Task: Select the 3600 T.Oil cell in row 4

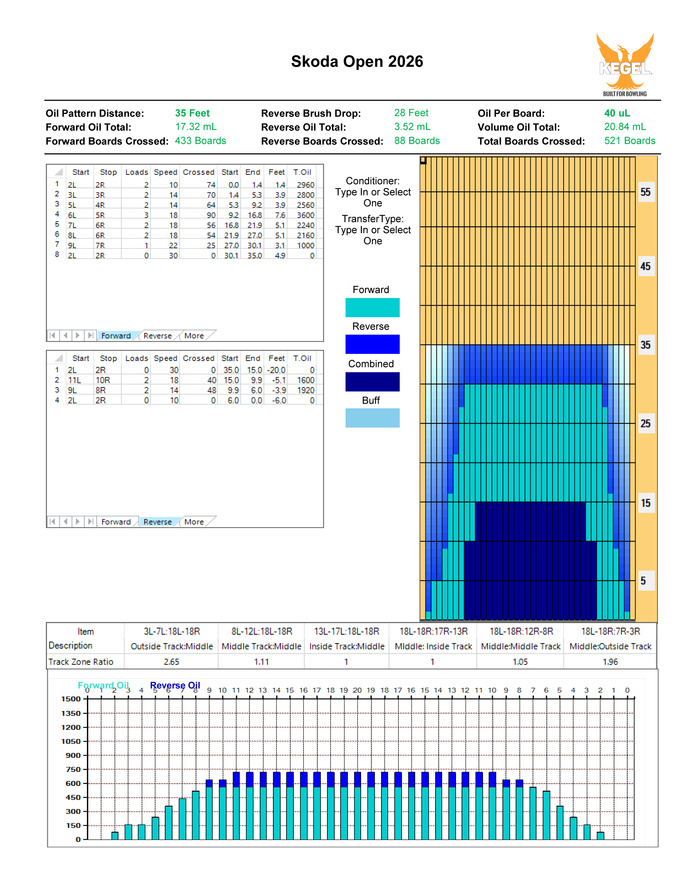Action: click(x=304, y=214)
